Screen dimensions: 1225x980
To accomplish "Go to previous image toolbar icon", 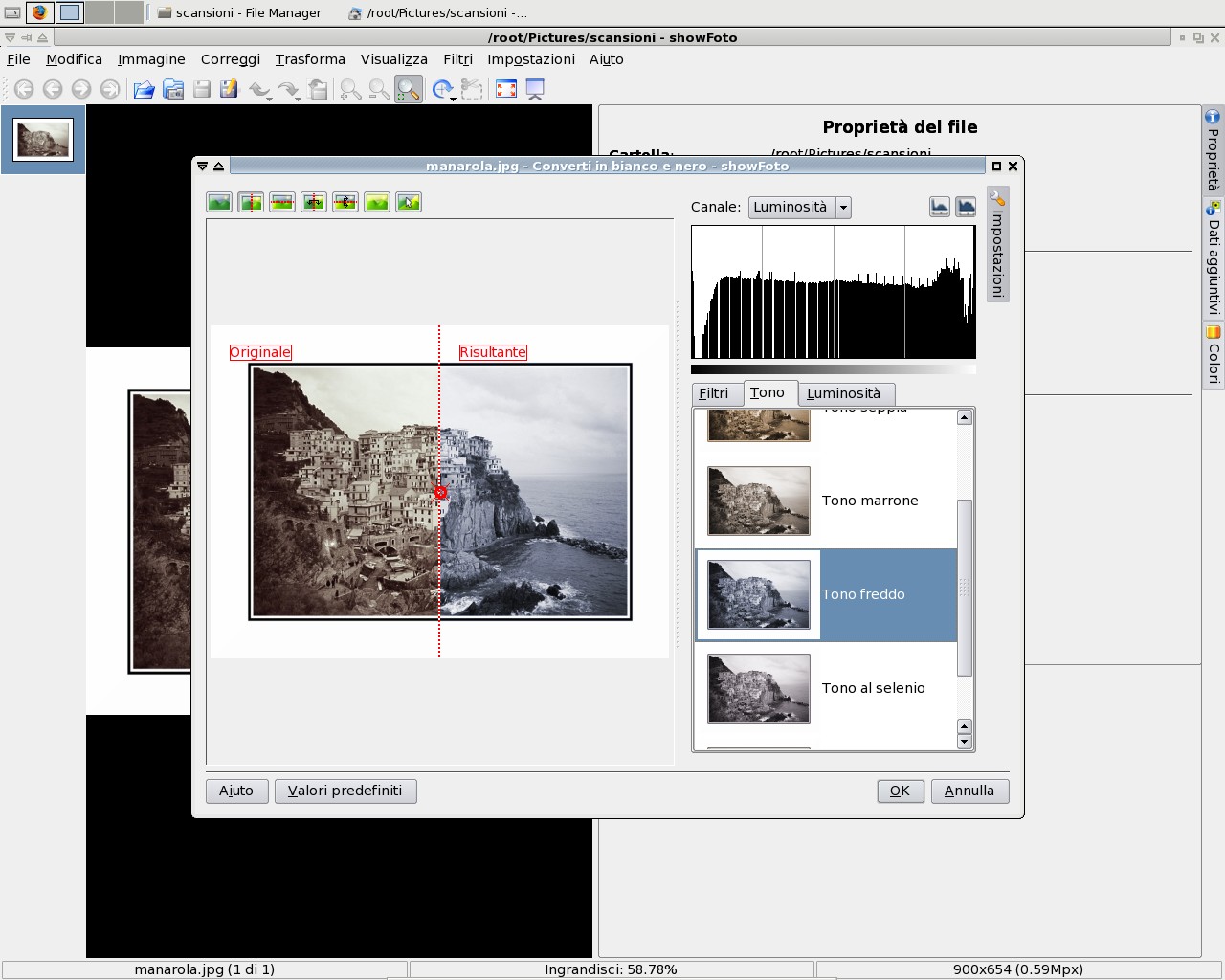I will (x=53, y=89).
